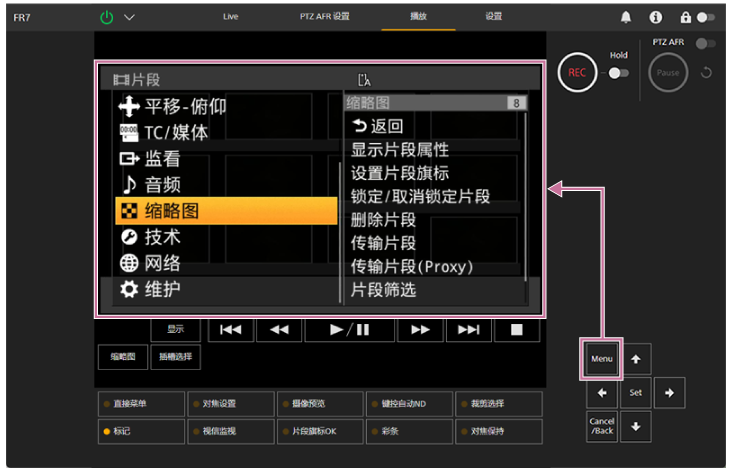Click 返回 to go back
730x470 pixels.
(378, 126)
